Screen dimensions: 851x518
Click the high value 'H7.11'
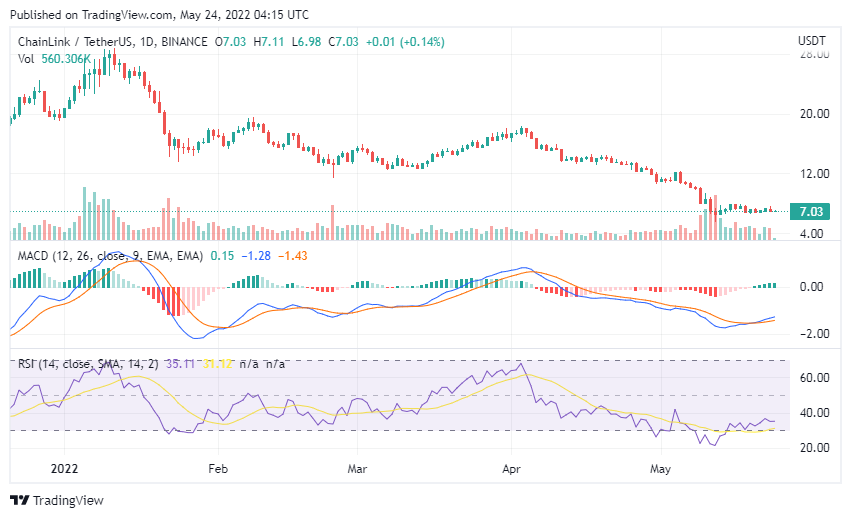(x=269, y=42)
